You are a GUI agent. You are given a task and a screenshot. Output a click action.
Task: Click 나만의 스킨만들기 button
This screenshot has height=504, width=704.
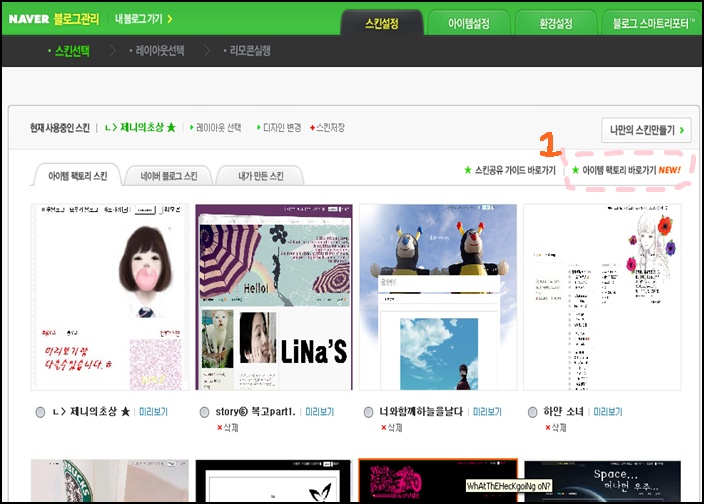(x=646, y=130)
